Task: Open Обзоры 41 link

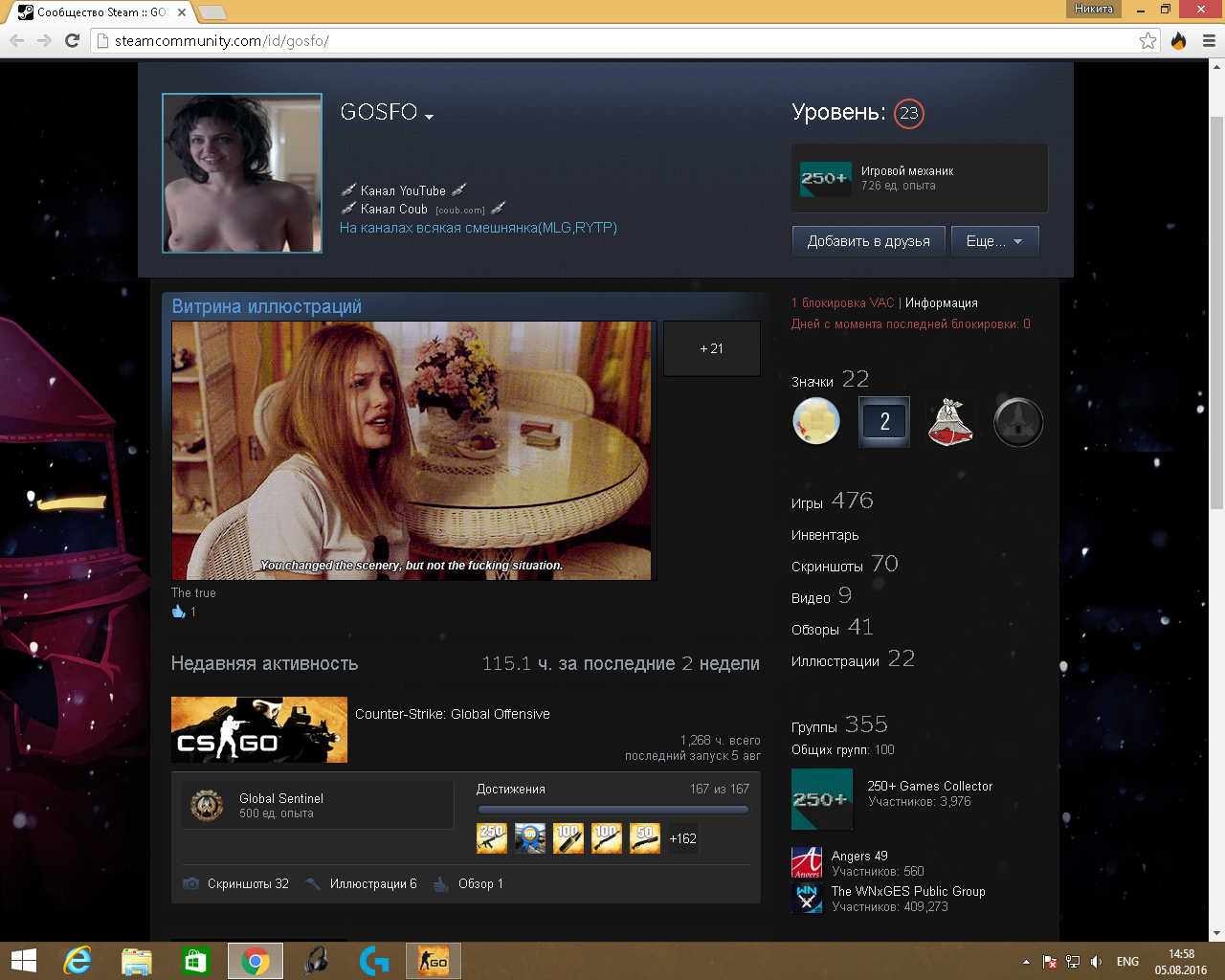Action: [832, 628]
